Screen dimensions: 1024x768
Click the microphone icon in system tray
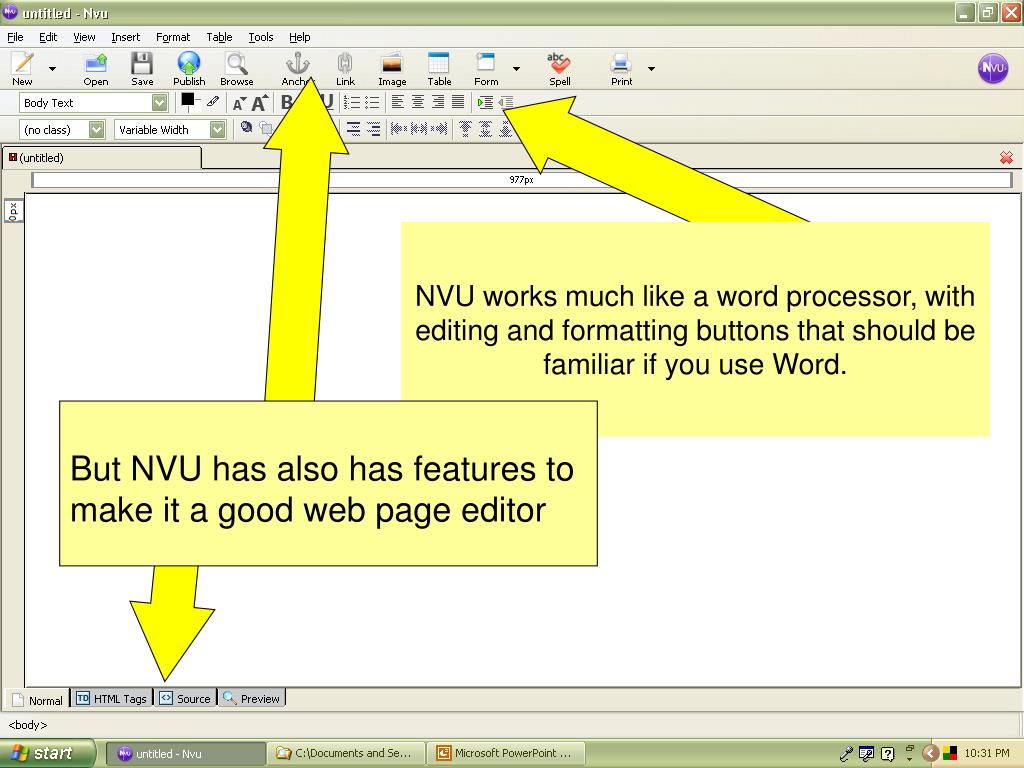tap(846, 754)
